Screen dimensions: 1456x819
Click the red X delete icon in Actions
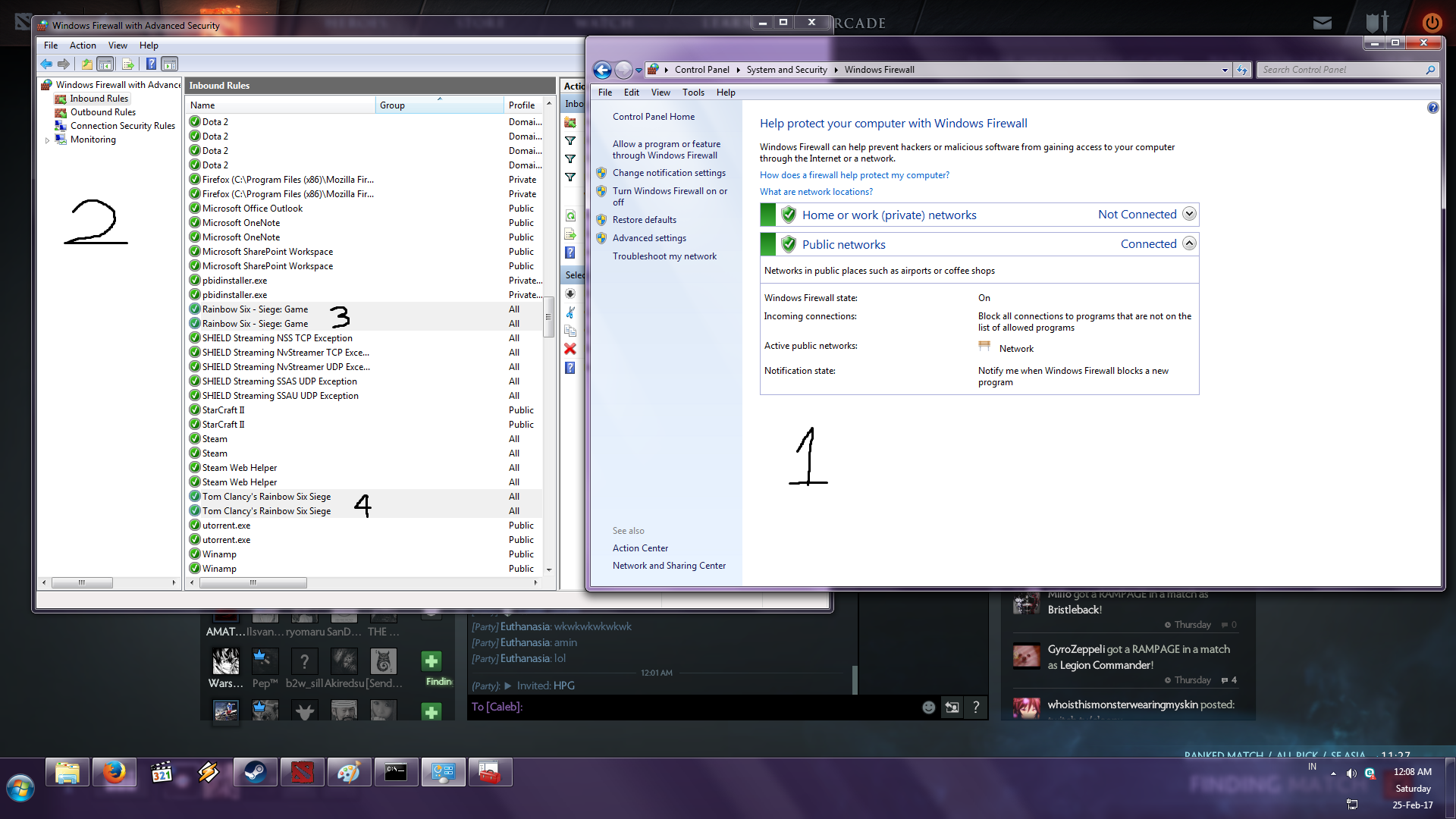tap(570, 349)
